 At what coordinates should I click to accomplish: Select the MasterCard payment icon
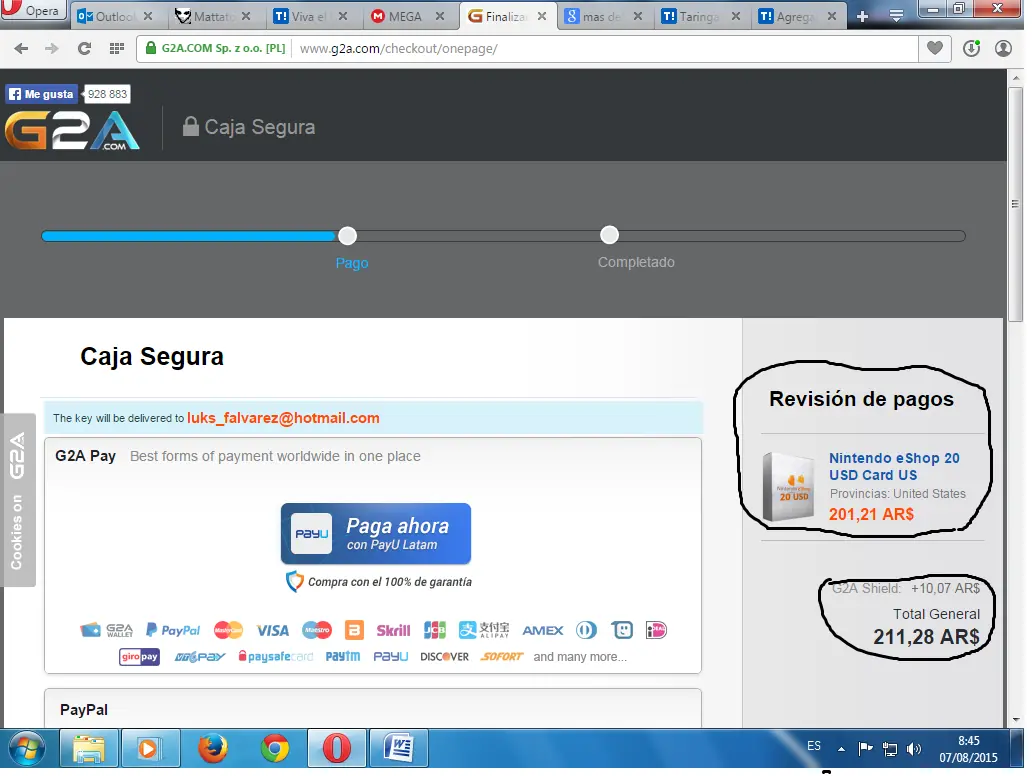228,631
